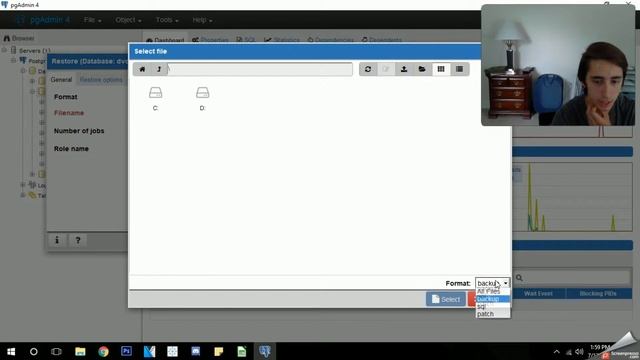Click the Blocking PIDs column header
This screenshot has height=360, width=640.
[x=598, y=293]
